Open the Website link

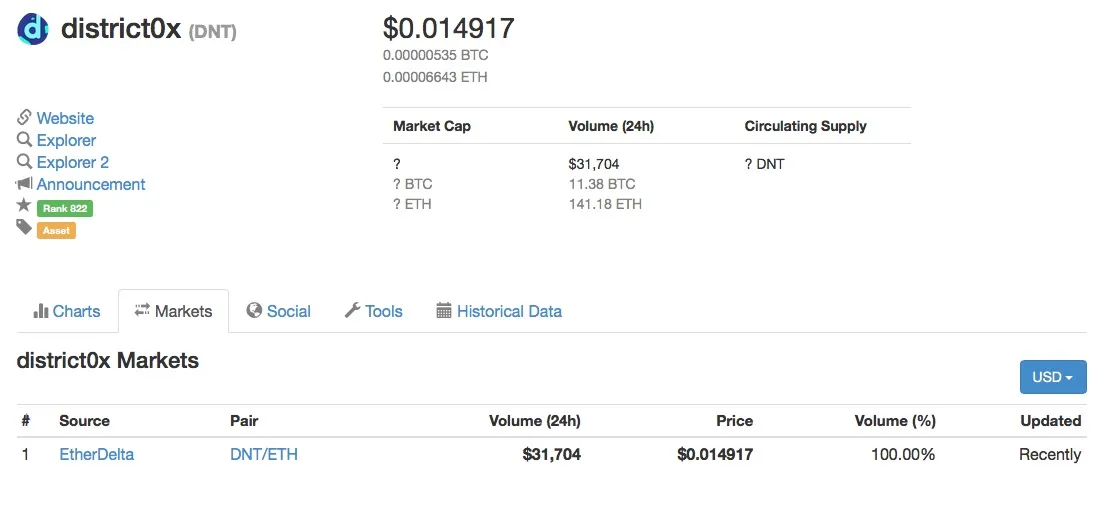65,118
